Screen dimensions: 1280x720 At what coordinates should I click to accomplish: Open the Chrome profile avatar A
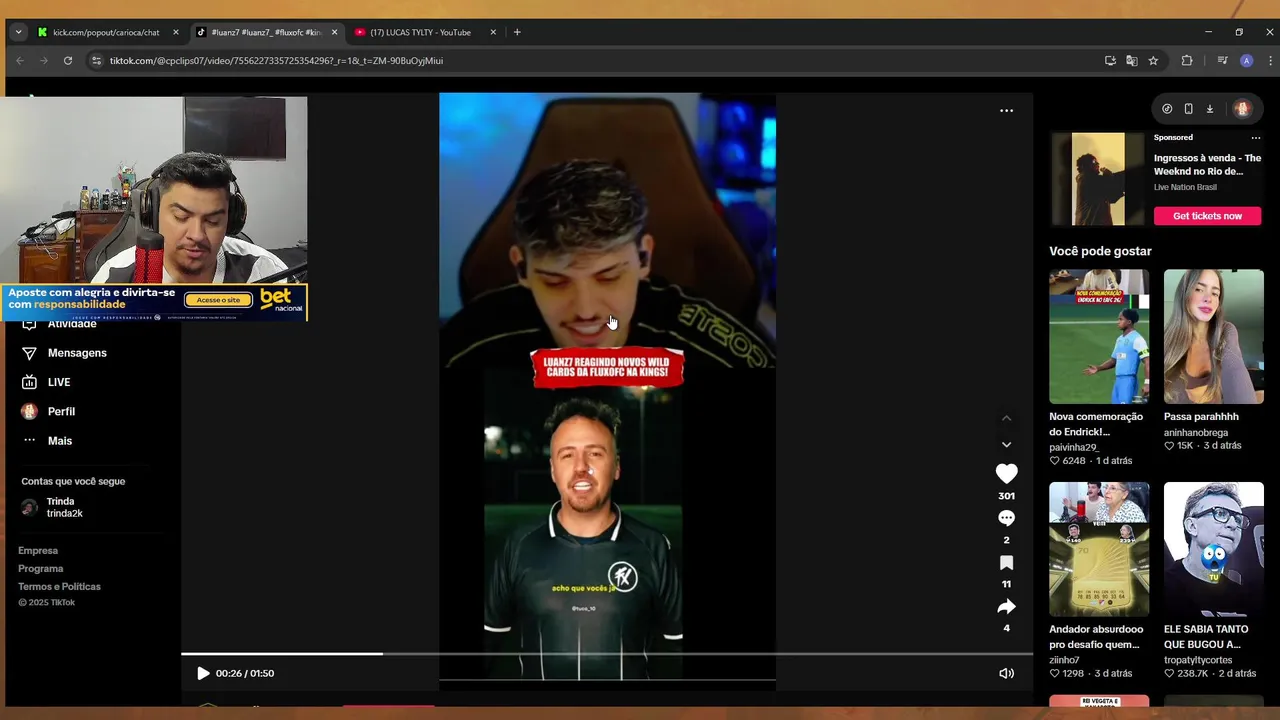coord(1246,60)
